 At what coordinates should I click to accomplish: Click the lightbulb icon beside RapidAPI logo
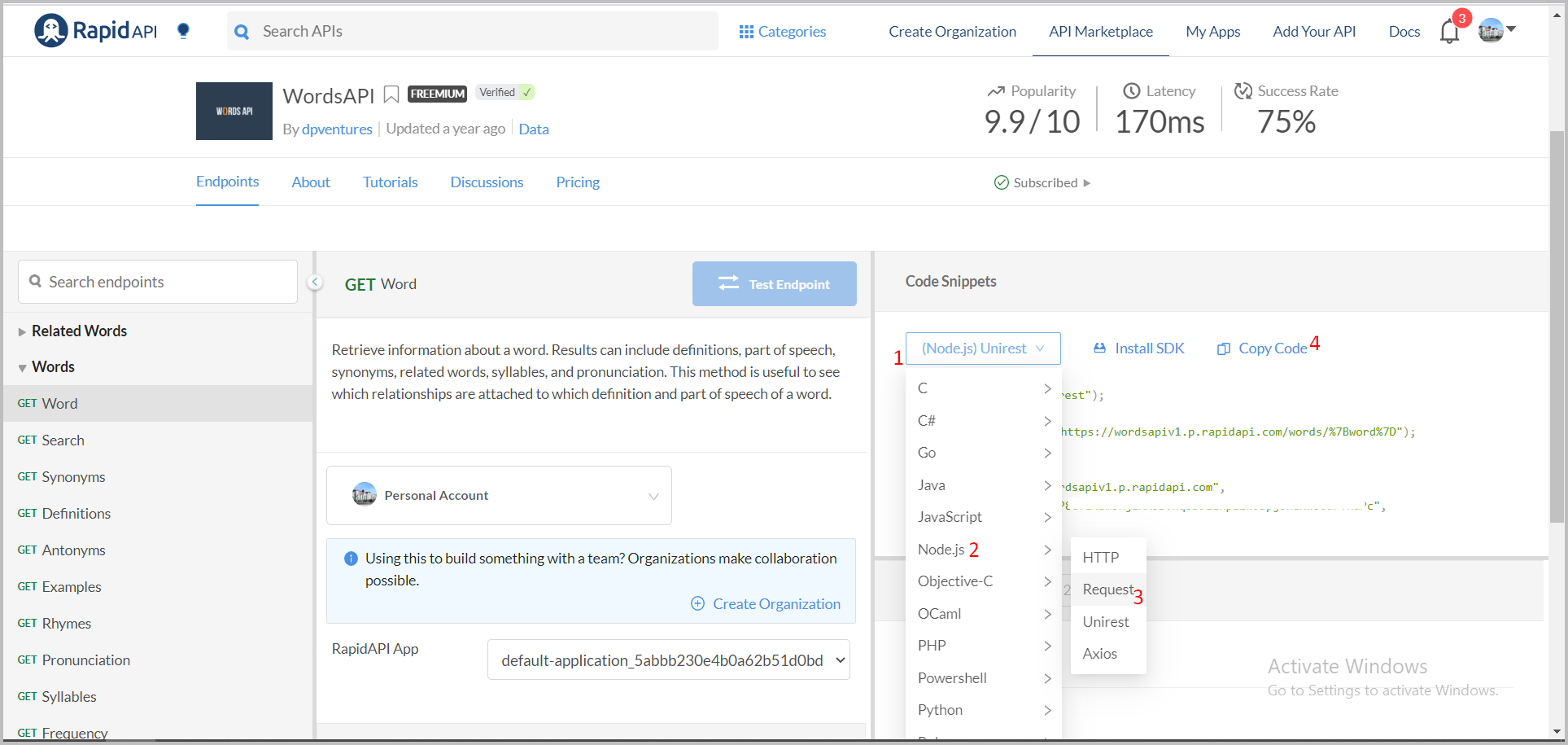[183, 31]
